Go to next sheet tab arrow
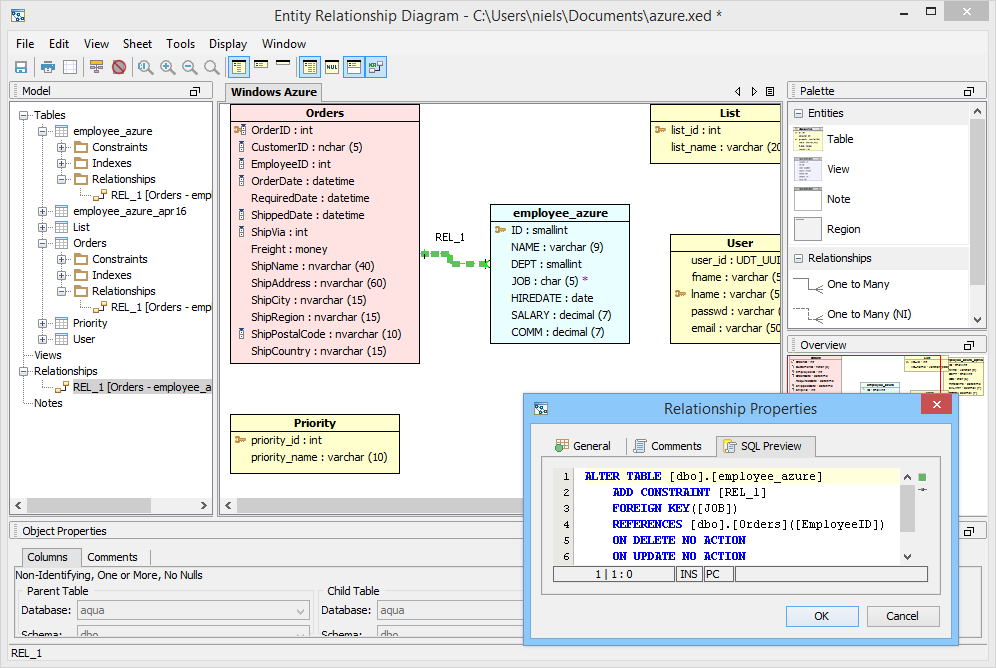Screen dimensions: 996x668 click(x=754, y=91)
